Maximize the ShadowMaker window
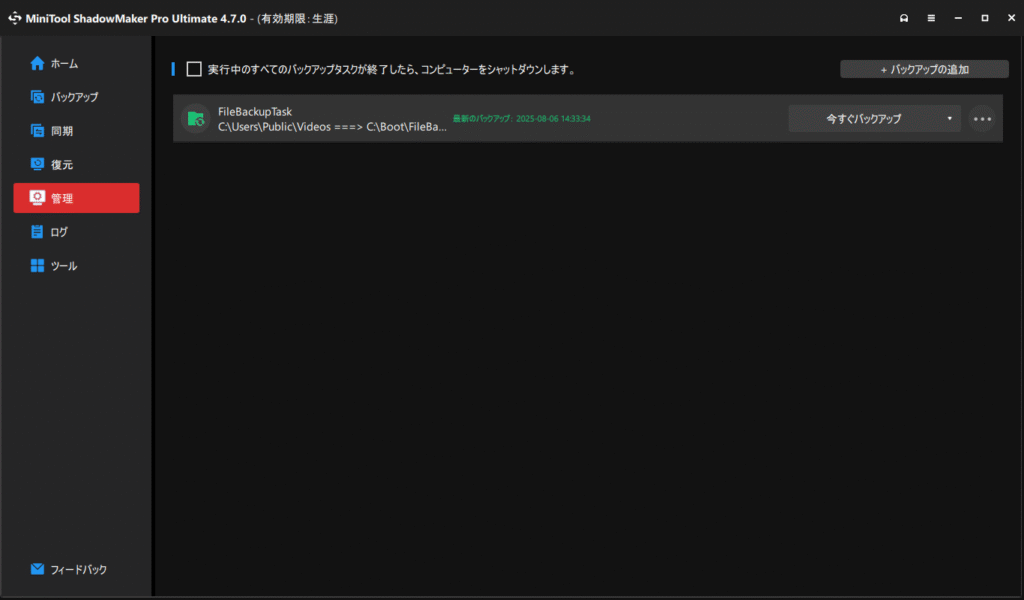 click(985, 18)
